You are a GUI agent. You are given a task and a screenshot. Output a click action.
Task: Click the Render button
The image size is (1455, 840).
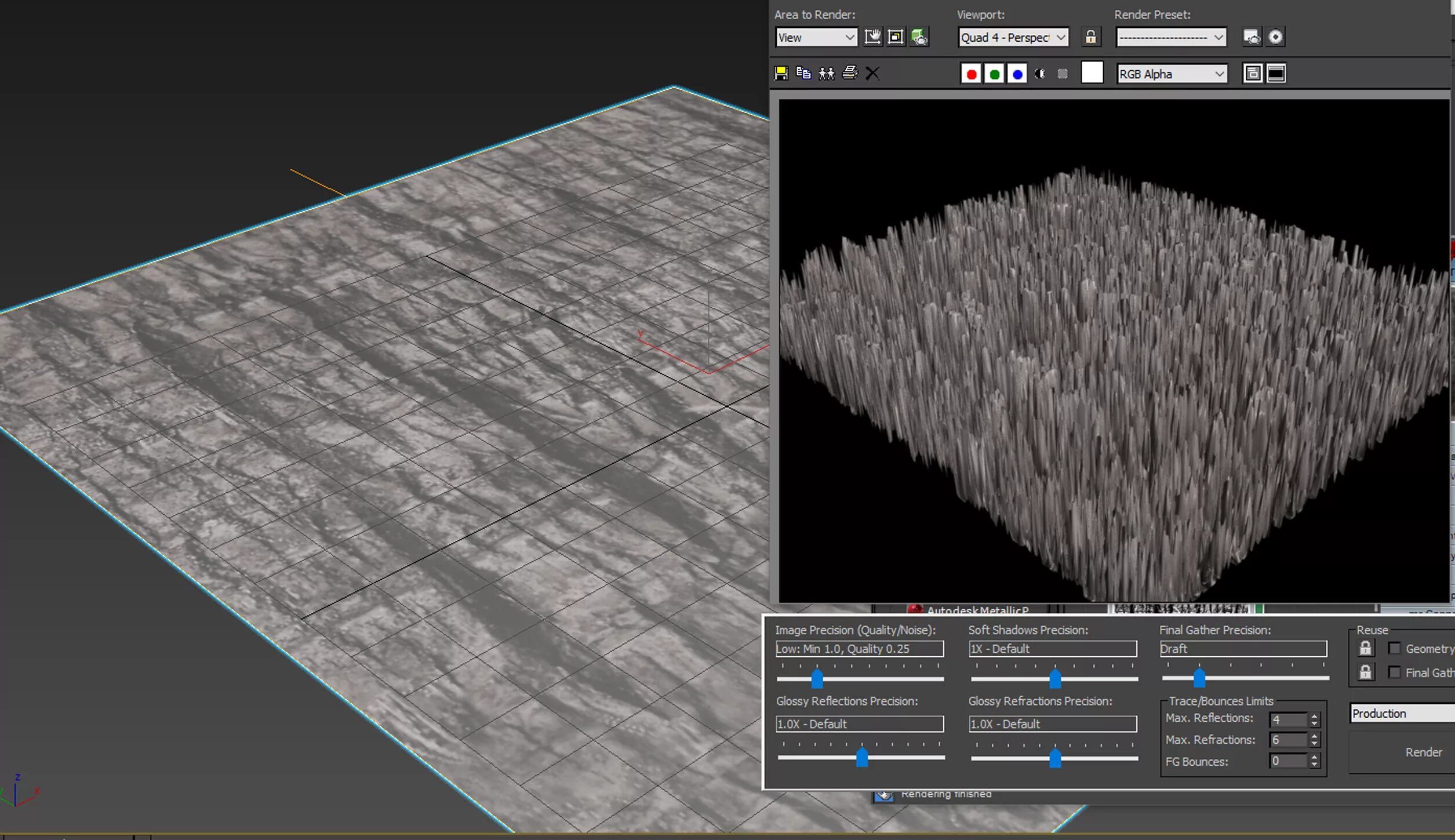click(x=1423, y=752)
